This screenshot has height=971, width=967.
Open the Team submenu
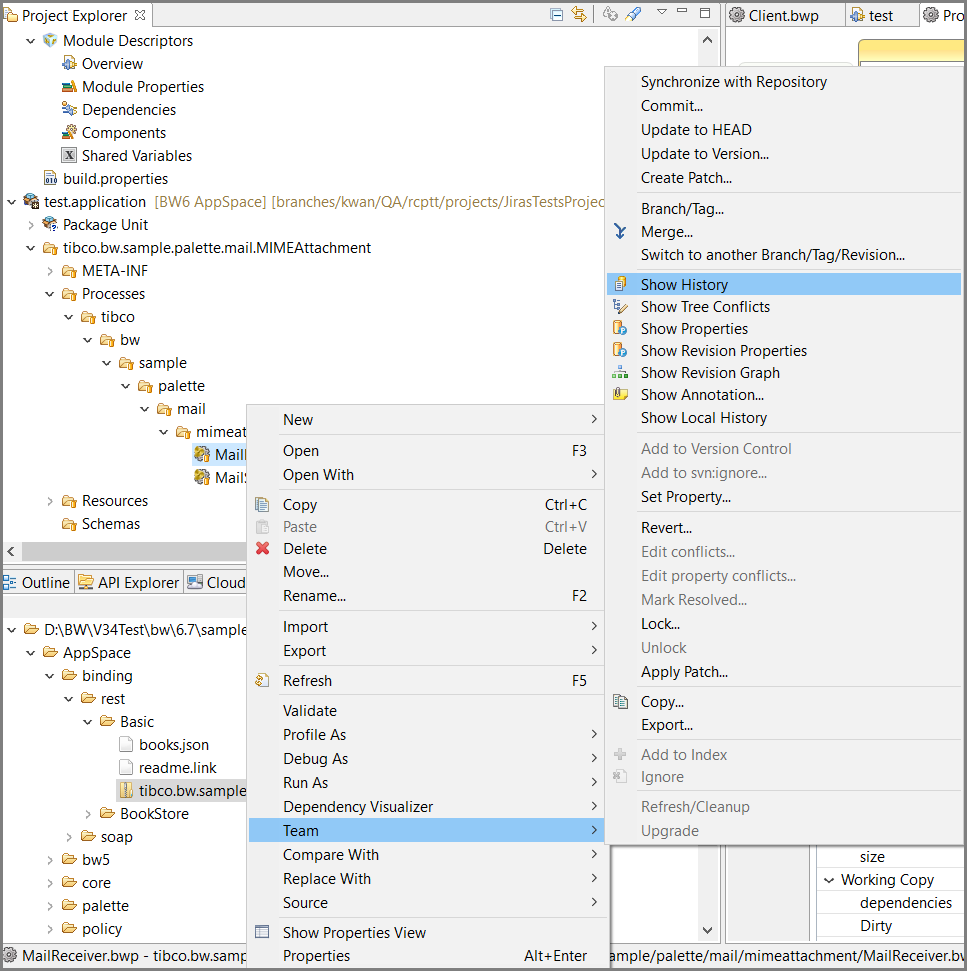[426, 830]
